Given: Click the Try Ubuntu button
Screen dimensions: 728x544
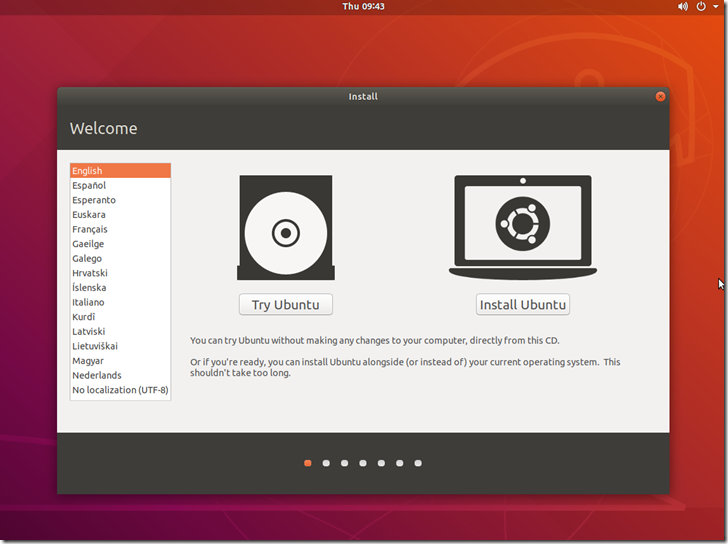Looking at the screenshot, I should tap(286, 304).
